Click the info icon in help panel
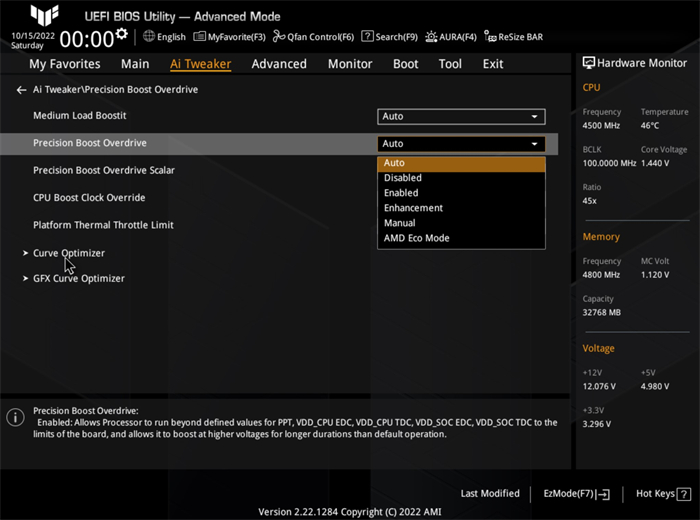The height and width of the screenshot is (520, 700). pos(16,418)
